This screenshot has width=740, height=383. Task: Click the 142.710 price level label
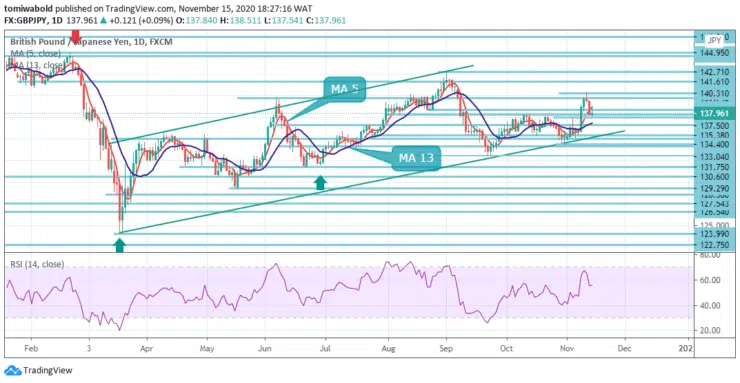point(715,72)
